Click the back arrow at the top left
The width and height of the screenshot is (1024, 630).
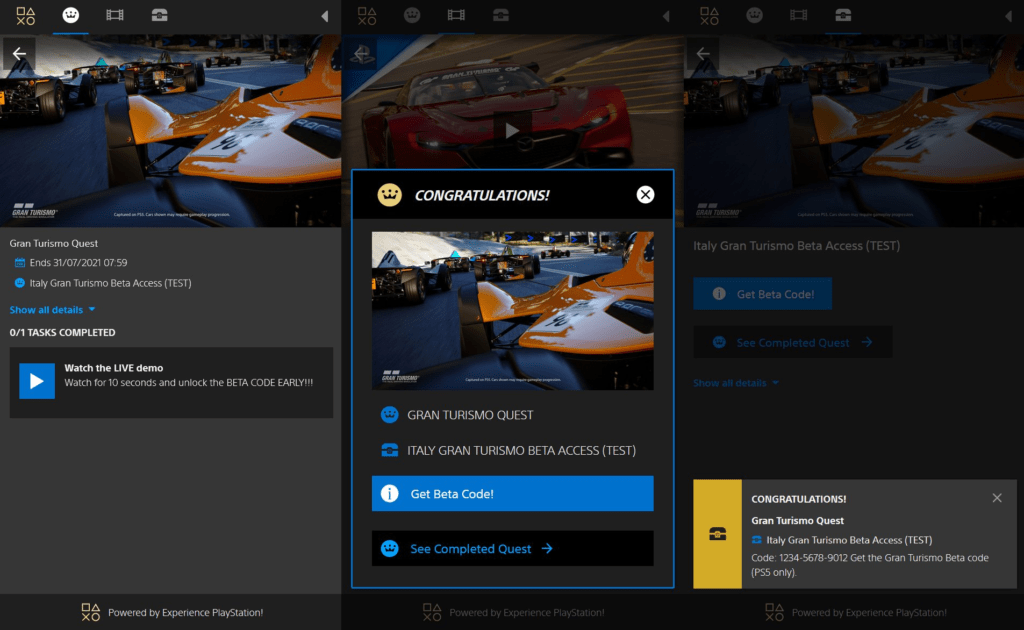pos(18,53)
